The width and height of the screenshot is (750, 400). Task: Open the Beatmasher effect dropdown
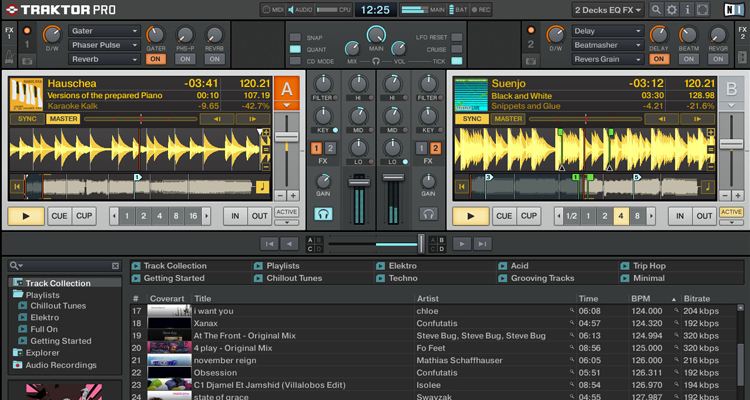point(607,45)
